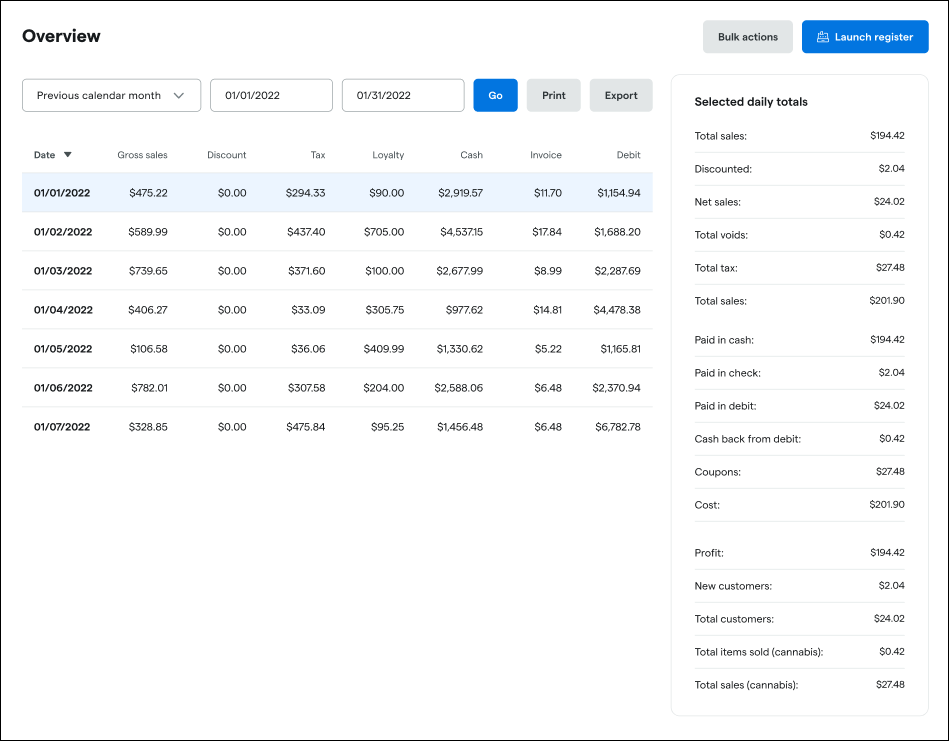
Task: Click the register icon on Launch register button
Action: coord(821,37)
